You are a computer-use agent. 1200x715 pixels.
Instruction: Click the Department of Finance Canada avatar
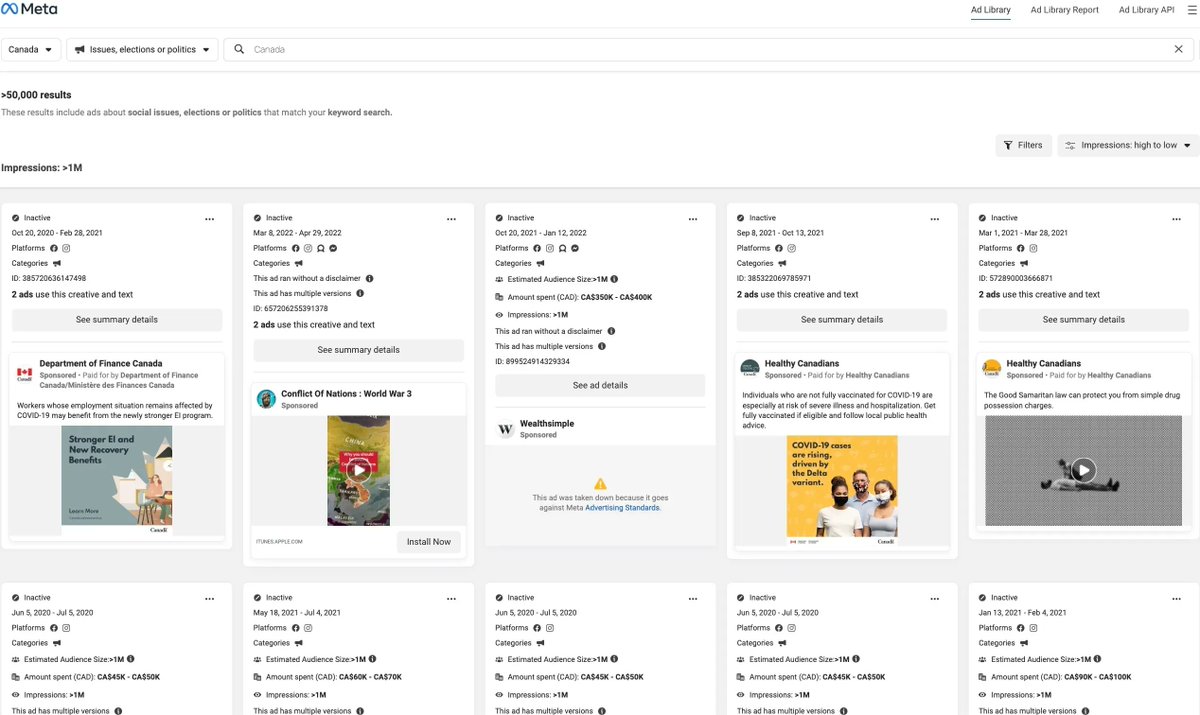(x=25, y=374)
